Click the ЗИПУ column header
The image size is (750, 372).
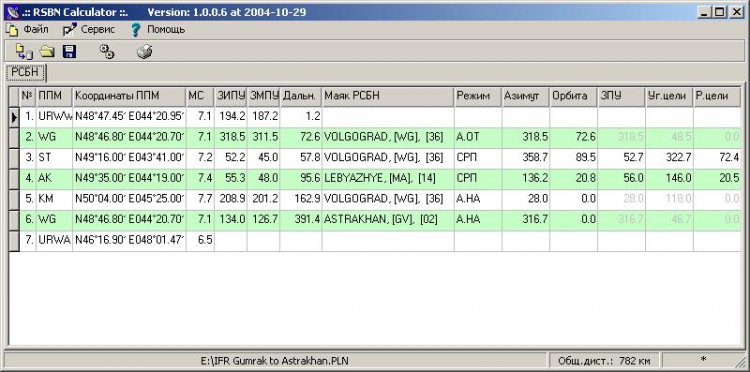click(x=231, y=97)
